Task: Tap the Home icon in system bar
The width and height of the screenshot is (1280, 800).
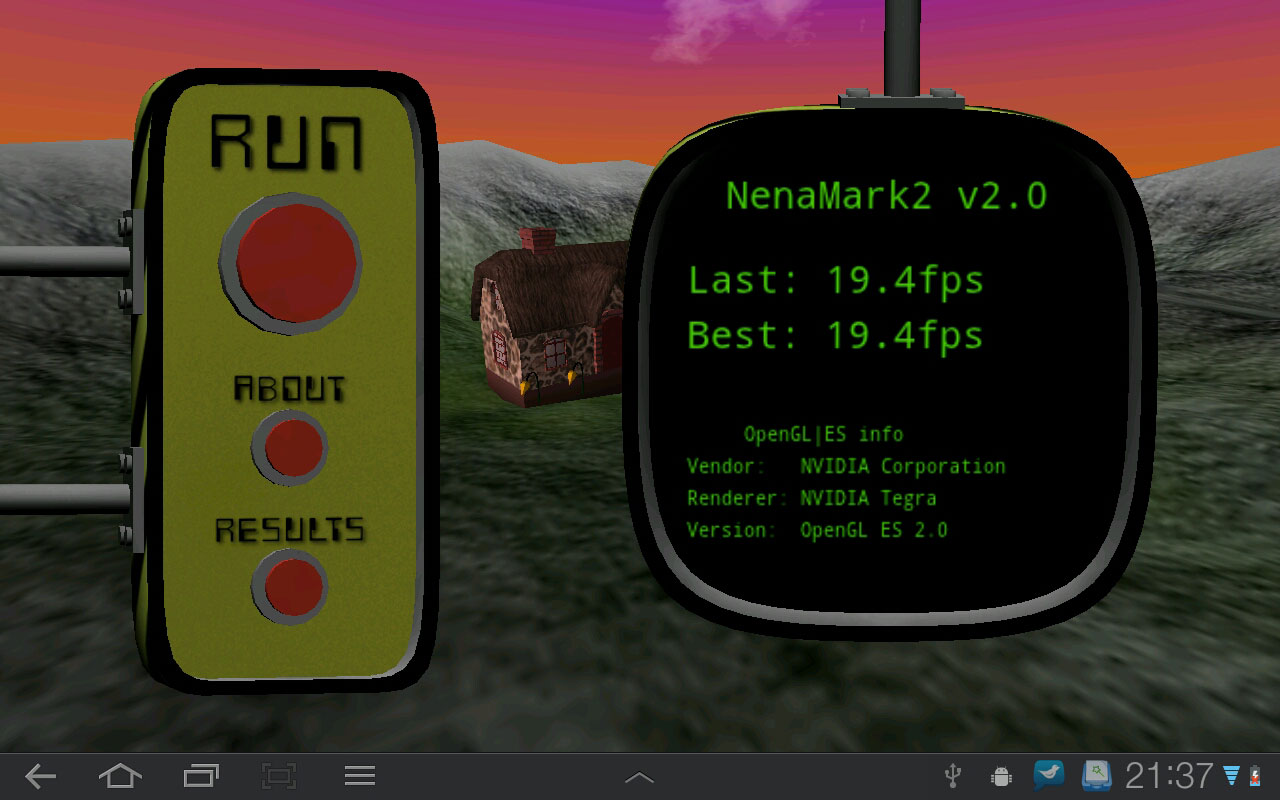Action: coord(120,776)
